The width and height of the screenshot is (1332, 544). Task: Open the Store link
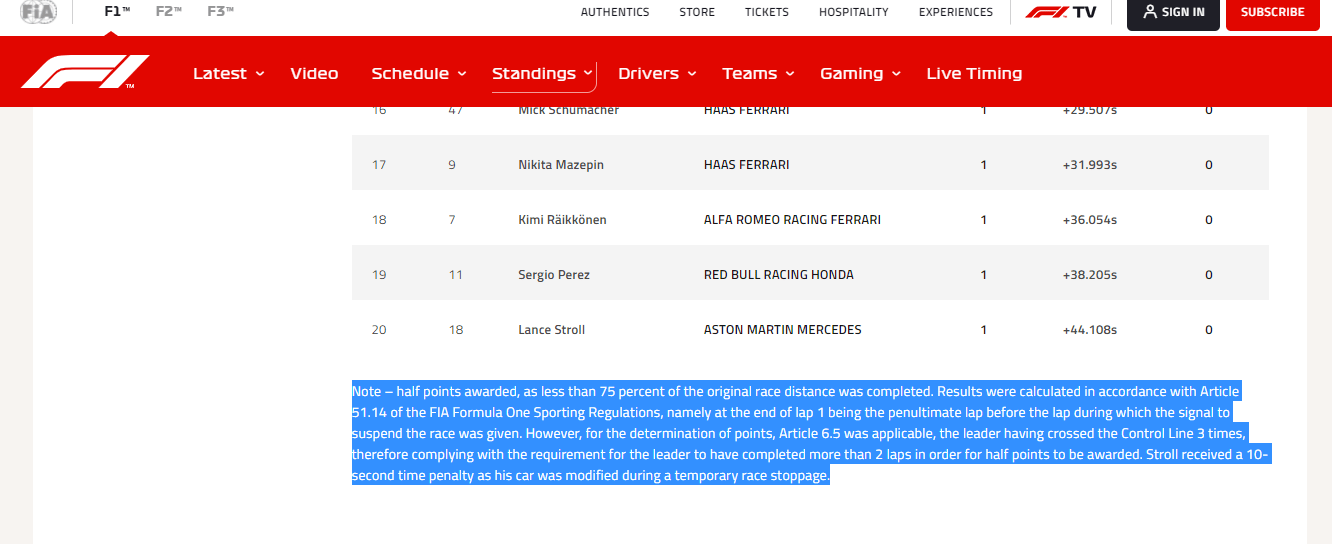tap(697, 12)
